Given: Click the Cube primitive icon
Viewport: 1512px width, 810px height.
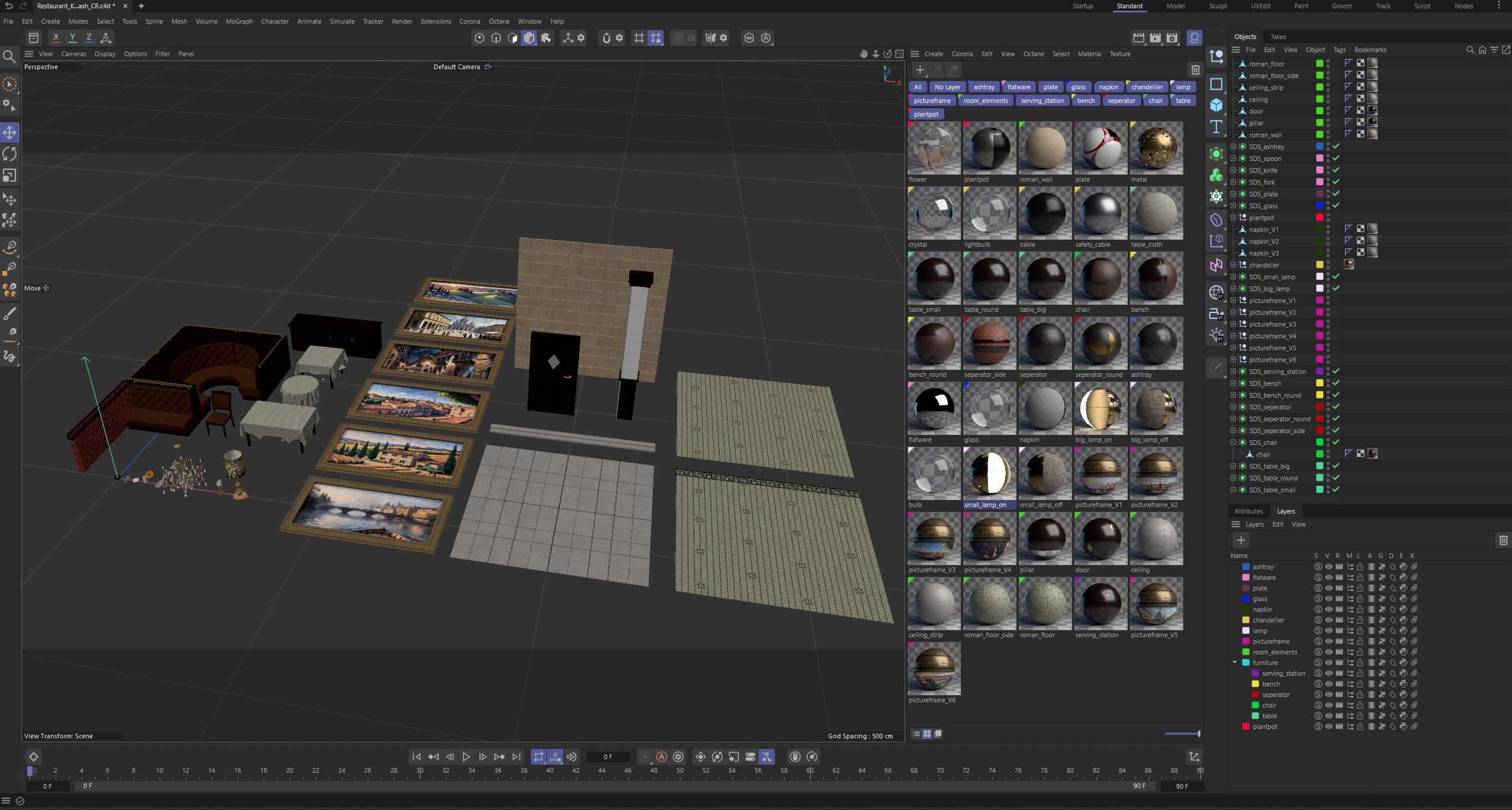Looking at the screenshot, I should (1216, 105).
